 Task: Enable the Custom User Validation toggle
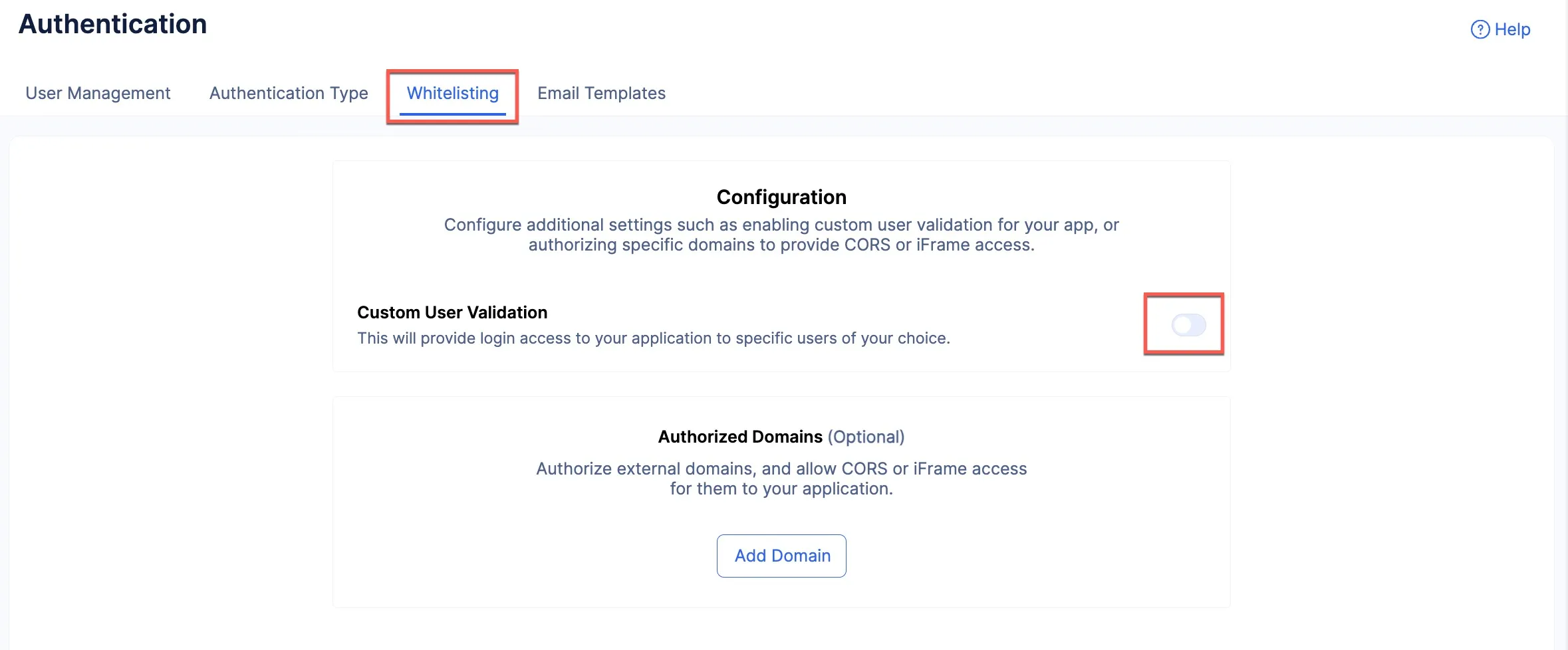pyautogui.click(x=1188, y=325)
